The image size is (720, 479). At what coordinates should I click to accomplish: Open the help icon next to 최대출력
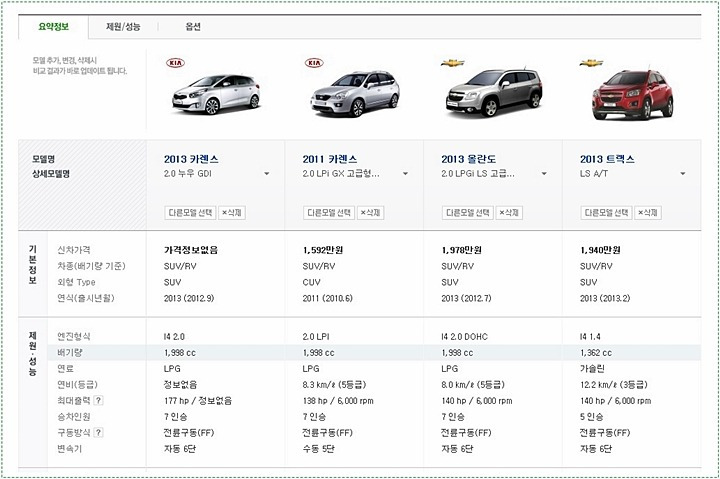point(98,400)
